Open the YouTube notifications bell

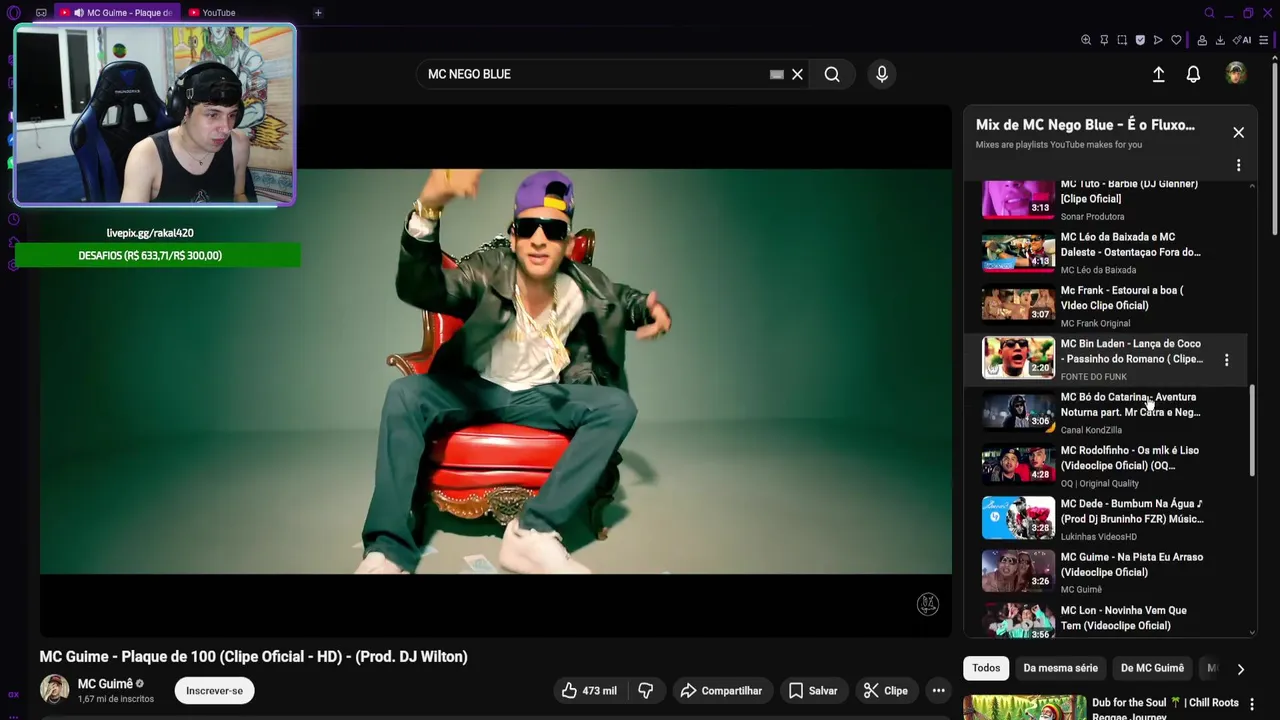[x=1193, y=74]
